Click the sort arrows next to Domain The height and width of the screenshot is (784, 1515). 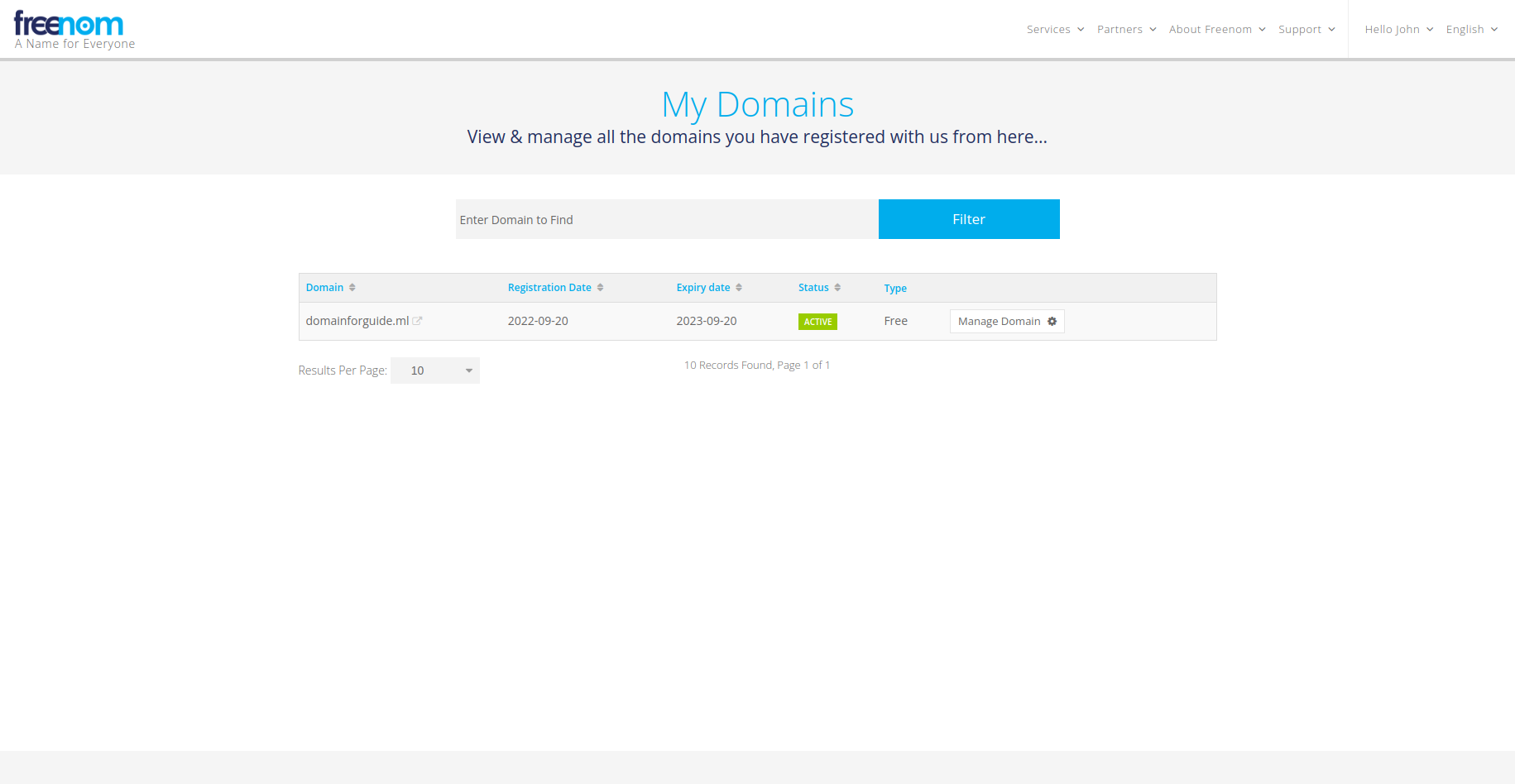352,288
